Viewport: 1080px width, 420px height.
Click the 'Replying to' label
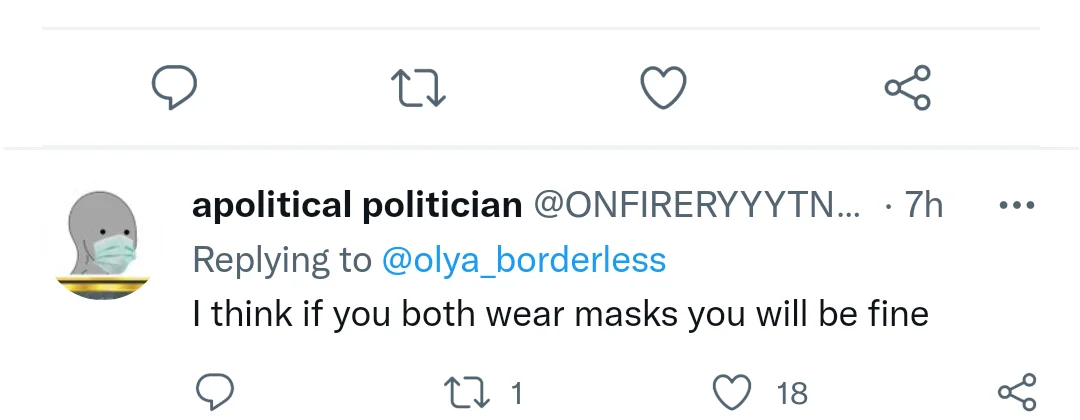(281, 260)
